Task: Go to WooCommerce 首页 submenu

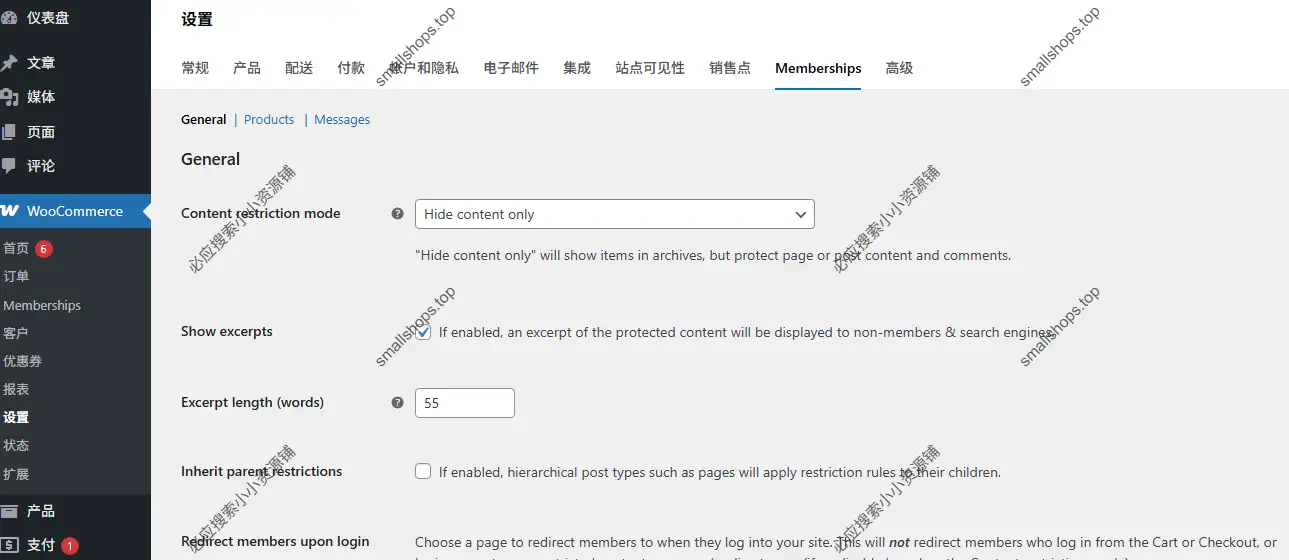Action: click(x=16, y=248)
